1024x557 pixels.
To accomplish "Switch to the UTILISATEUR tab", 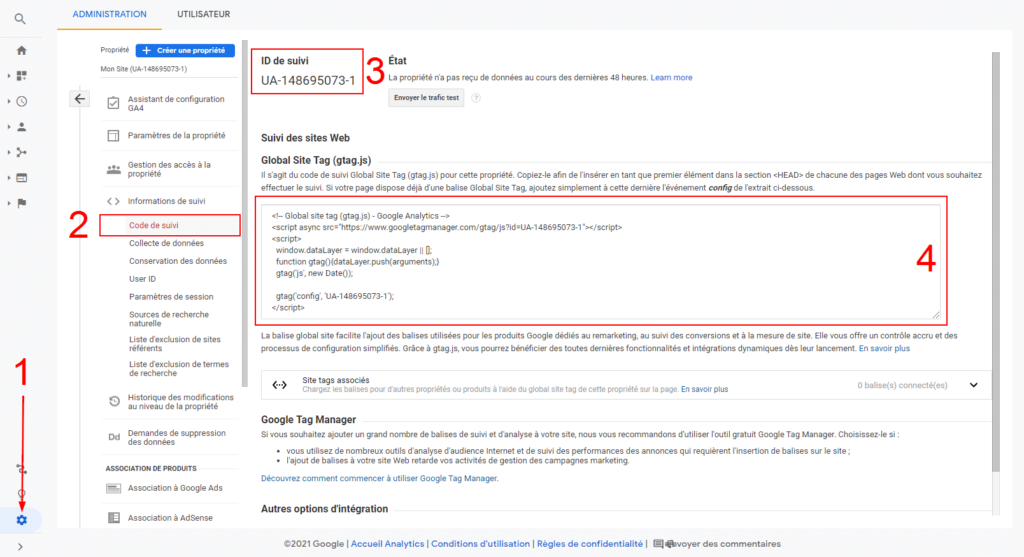I will coord(203,14).
